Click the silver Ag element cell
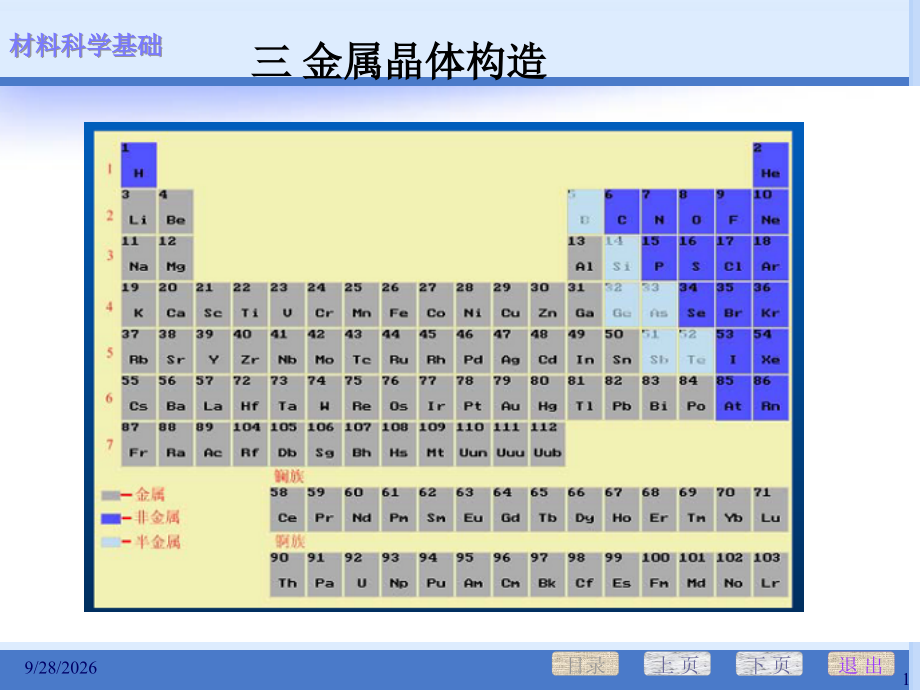Image resolution: width=920 pixels, height=690 pixels. pos(510,351)
